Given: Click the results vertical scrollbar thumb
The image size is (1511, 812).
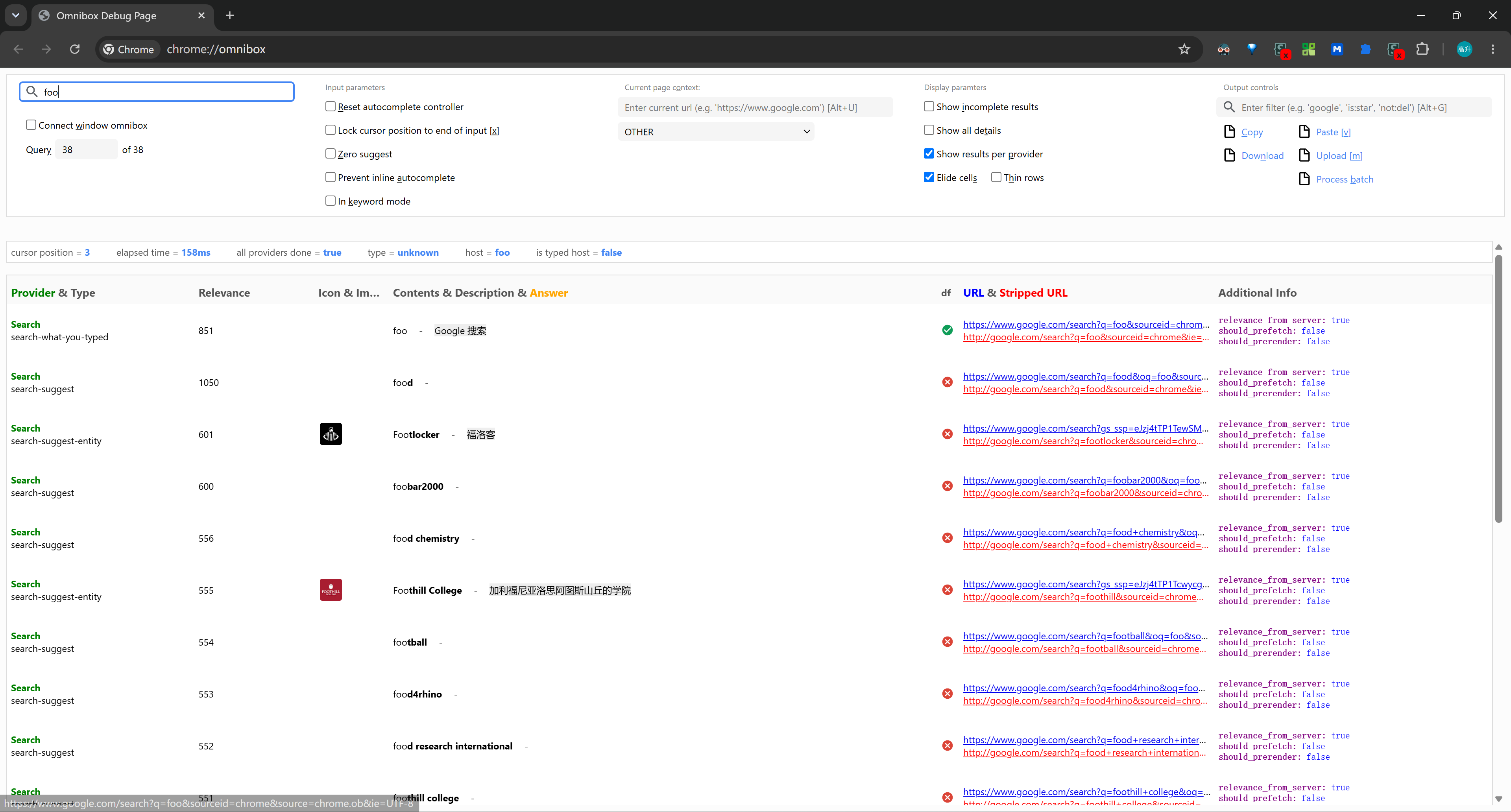Looking at the screenshot, I should point(1499,389).
